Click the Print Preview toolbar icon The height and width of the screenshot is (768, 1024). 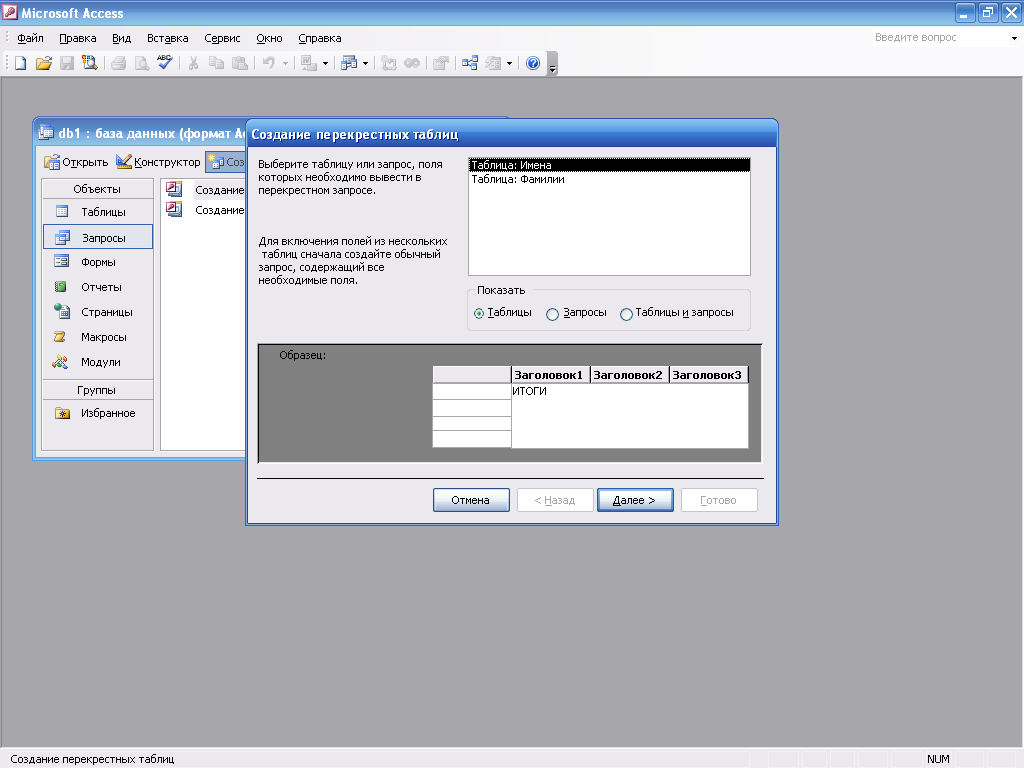(142, 63)
